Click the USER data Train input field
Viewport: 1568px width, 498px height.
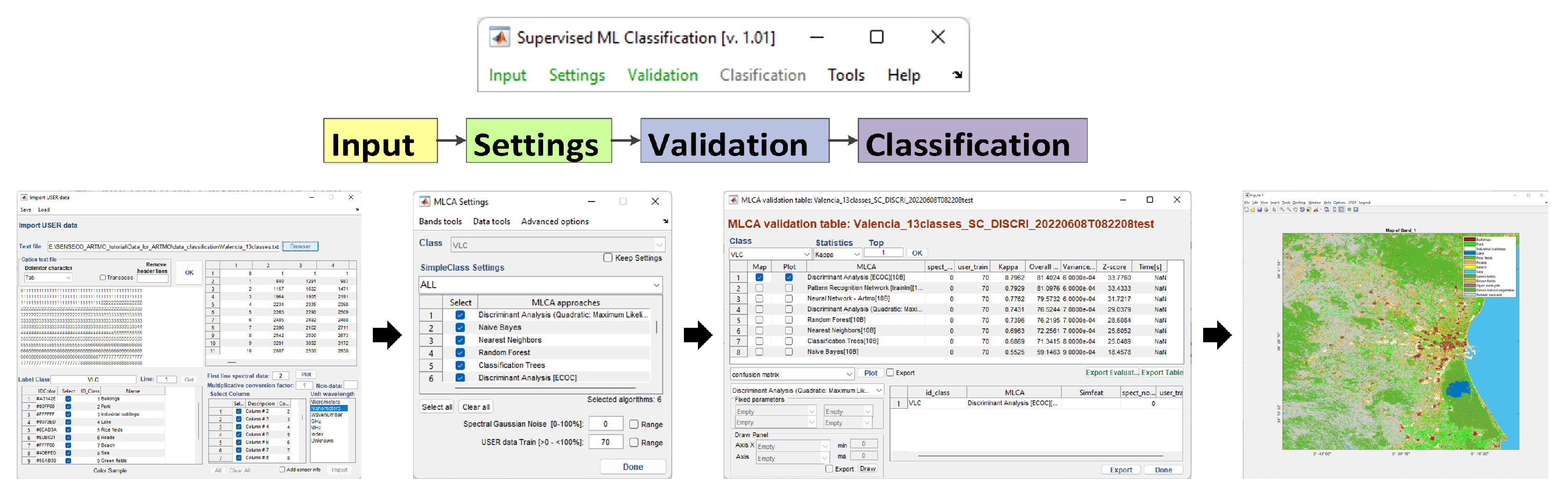pyautogui.click(x=606, y=442)
